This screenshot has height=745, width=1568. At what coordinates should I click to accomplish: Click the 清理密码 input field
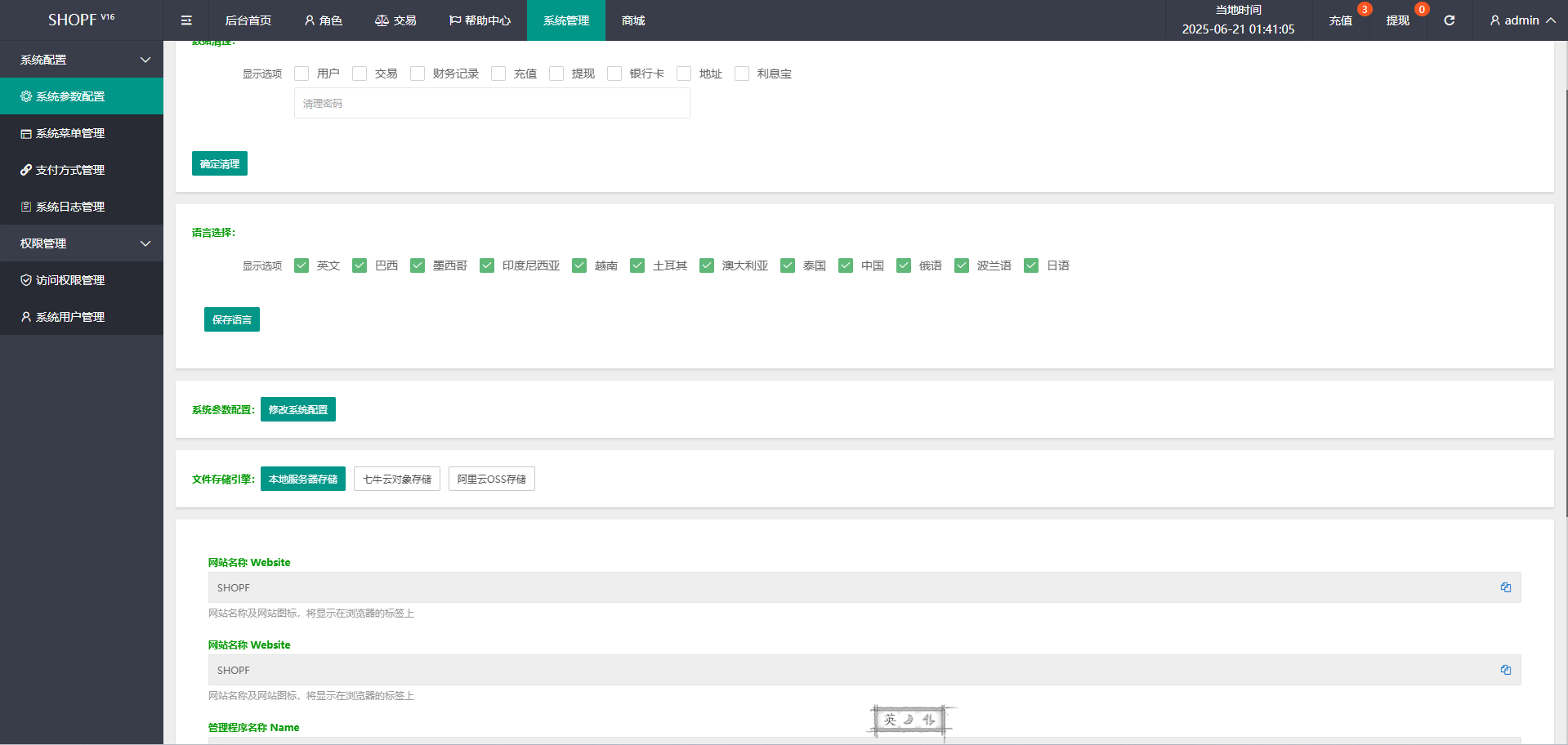coord(492,104)
